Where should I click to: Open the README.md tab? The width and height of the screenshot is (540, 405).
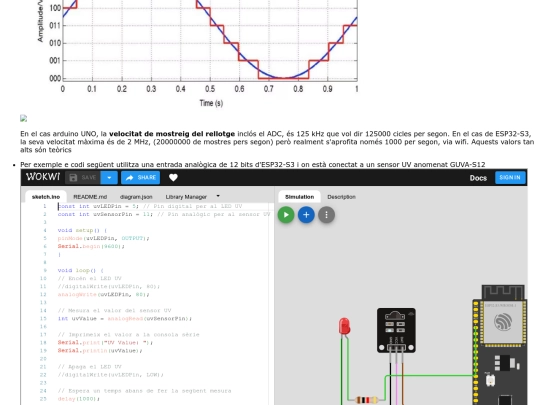90,197
